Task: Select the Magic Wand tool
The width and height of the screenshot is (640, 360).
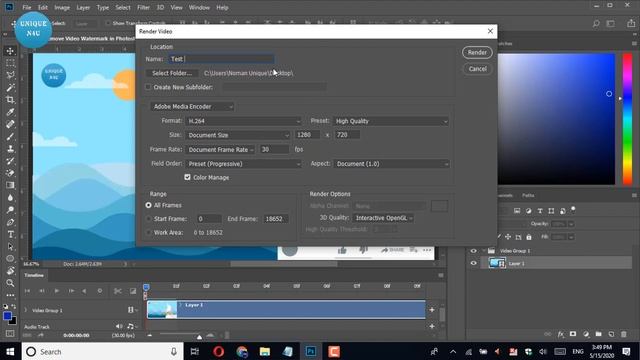Action: [10, 88]
